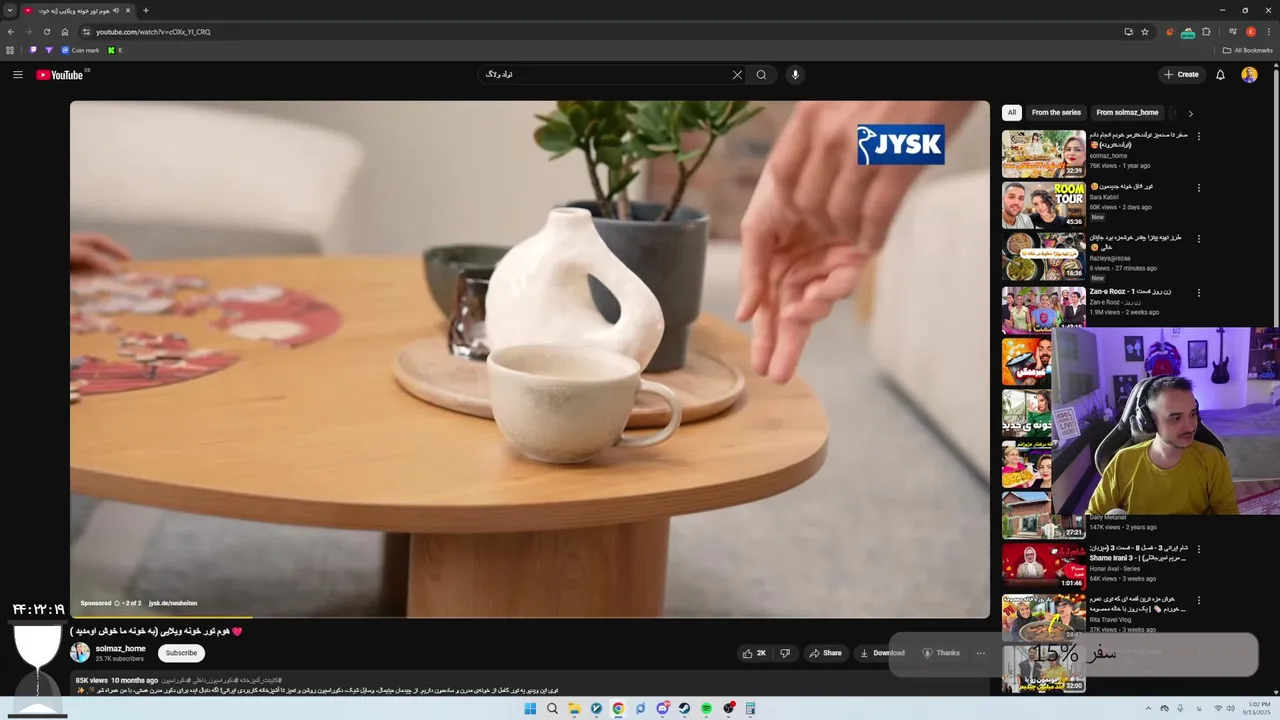Open the Coin mark bookmark
1280x720 pixels.
pos(80,50)
